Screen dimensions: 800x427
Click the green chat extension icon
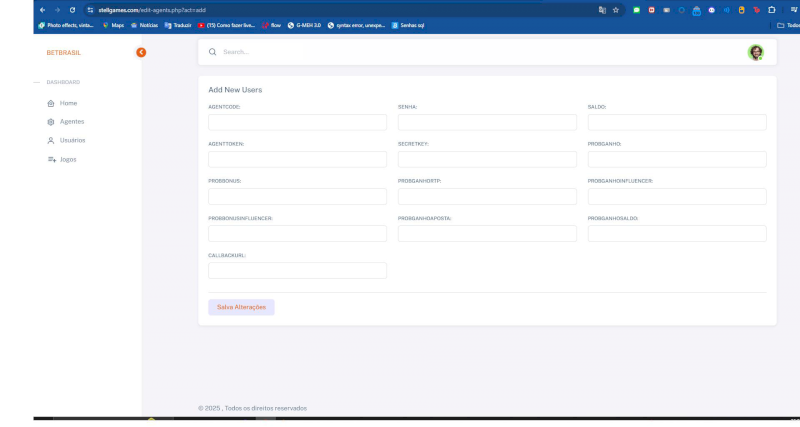pyautogui.click(x=636, y=10)
